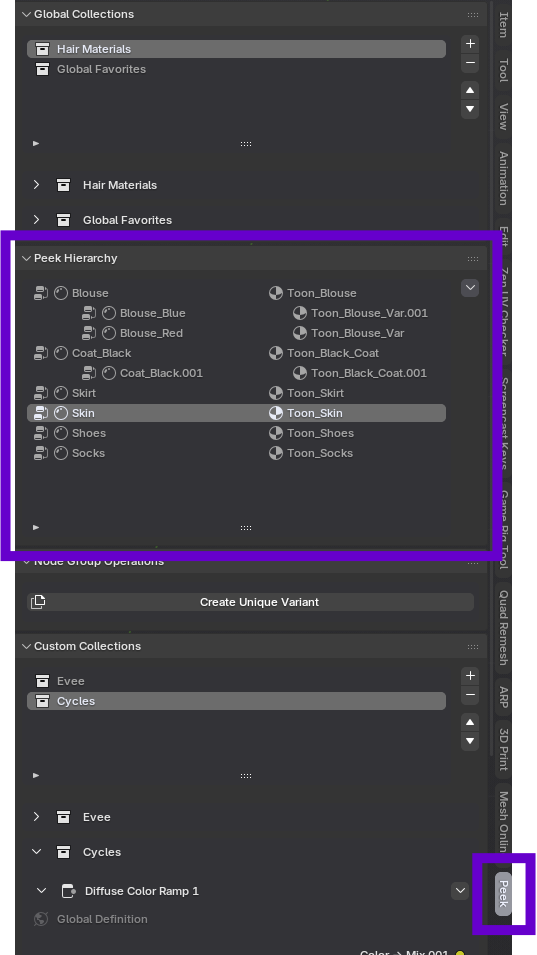Expand Peek Hierarchy list filter triangle

36,527
